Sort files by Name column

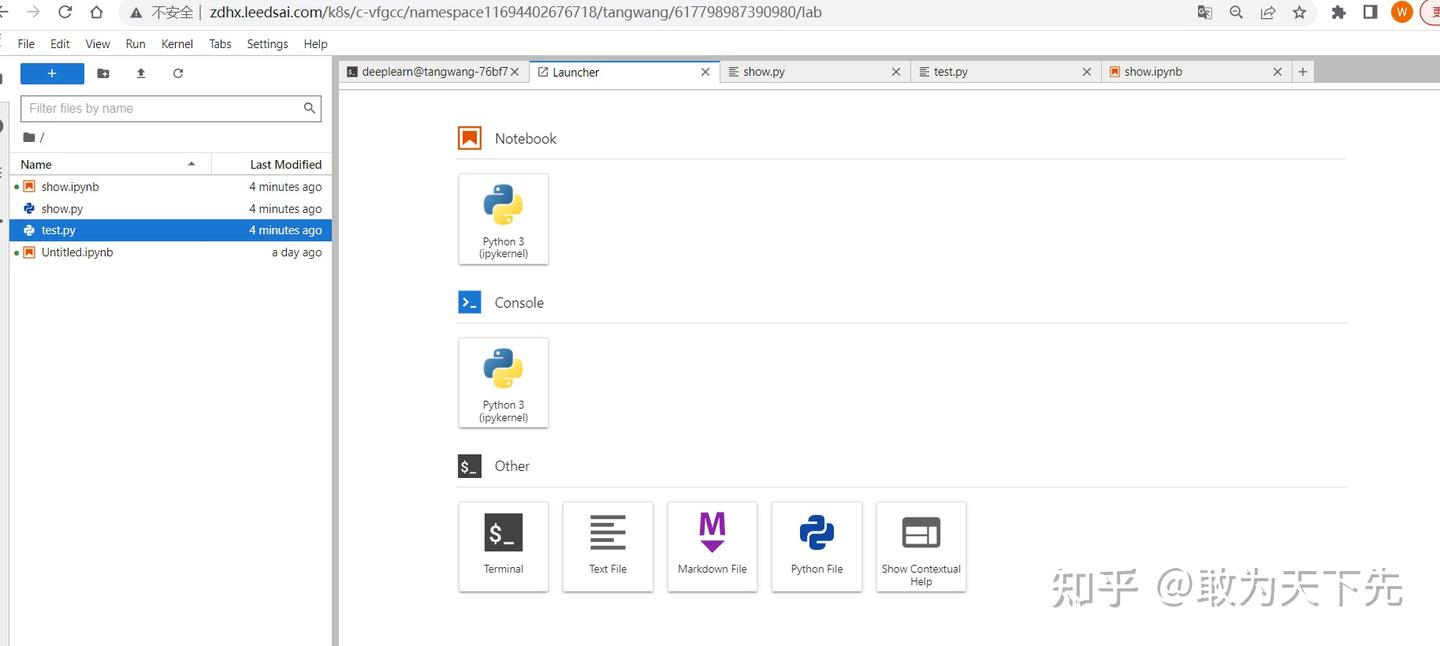(110, 164)
